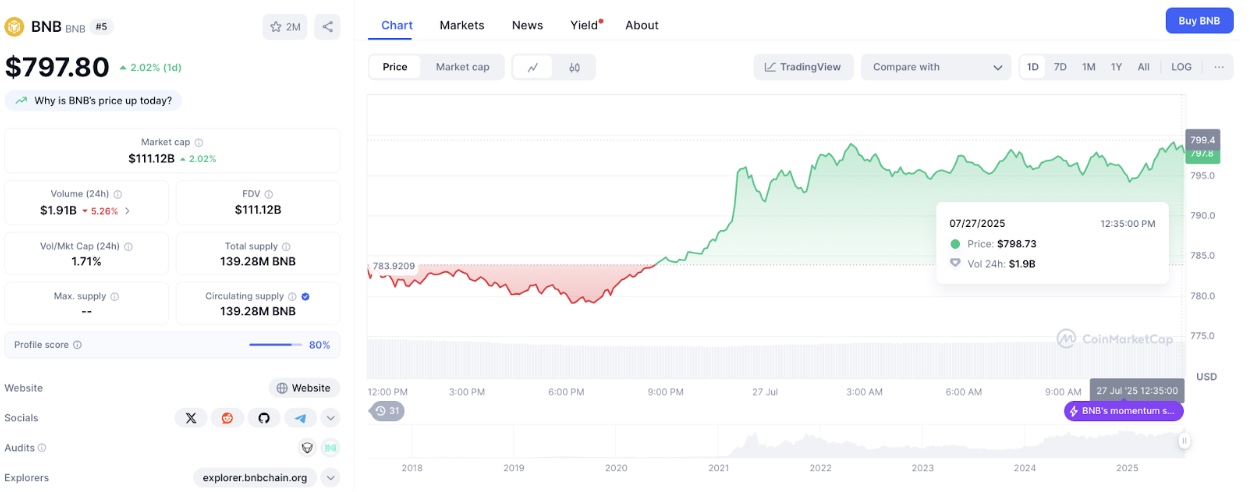This screenshot has height=492, width=1250.
Task: Open chart more options ellipsis
Action: click(x=1219, y=67)
